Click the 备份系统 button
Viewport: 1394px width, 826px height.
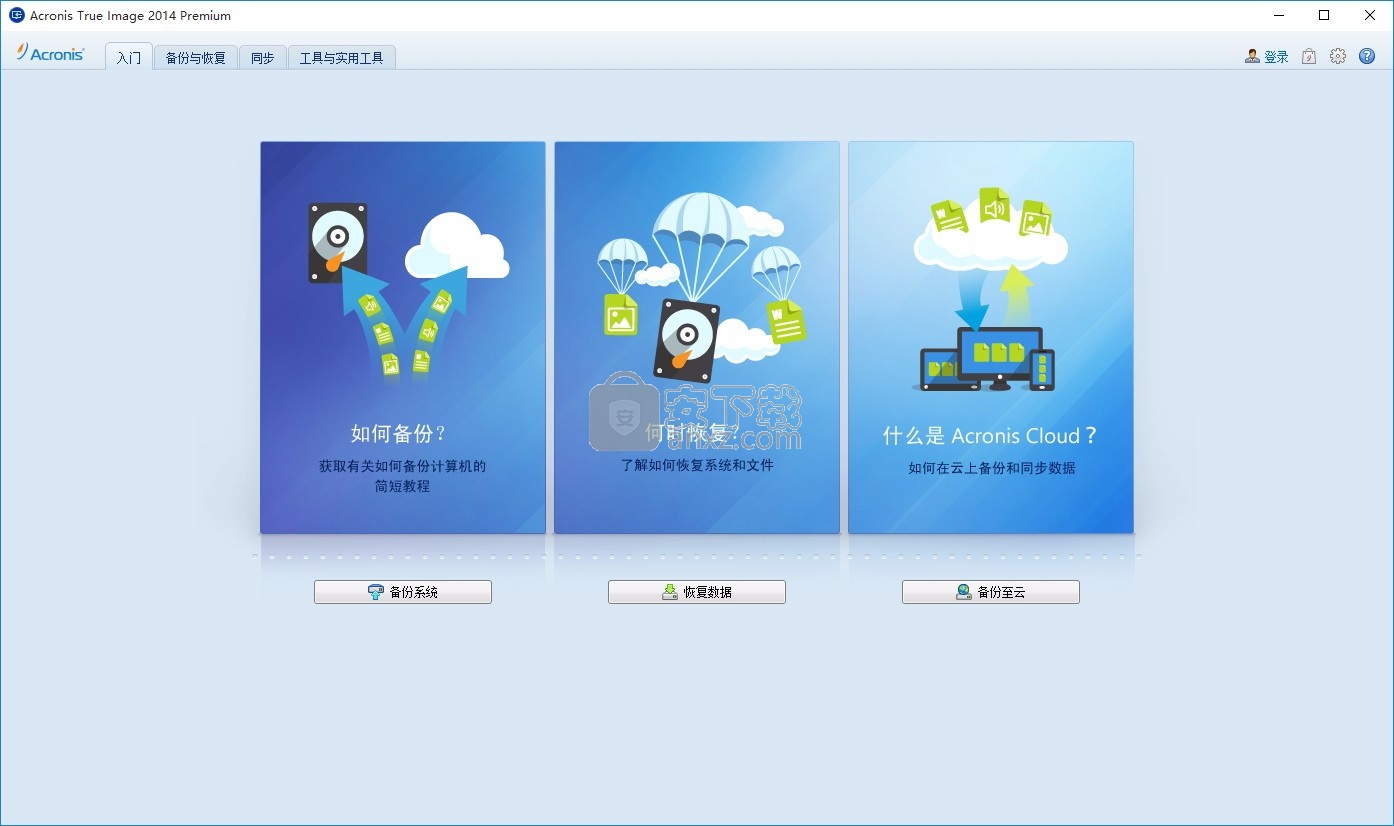[403, 592]
